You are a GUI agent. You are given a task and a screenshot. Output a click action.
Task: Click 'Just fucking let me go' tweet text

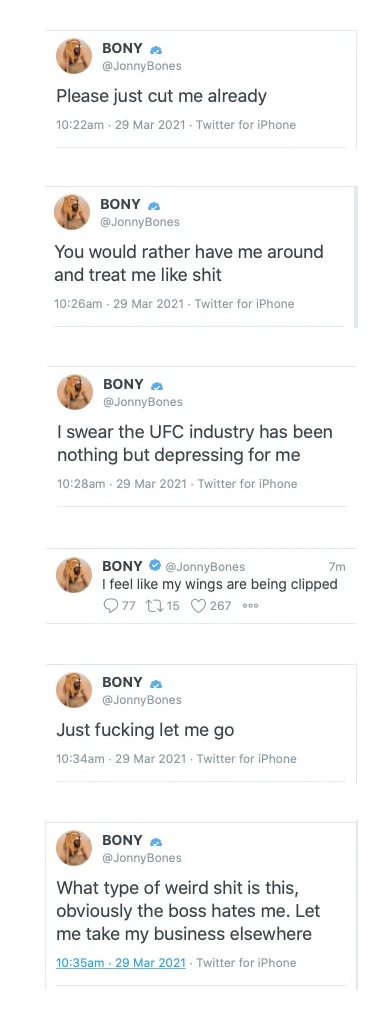coord(145,731)
